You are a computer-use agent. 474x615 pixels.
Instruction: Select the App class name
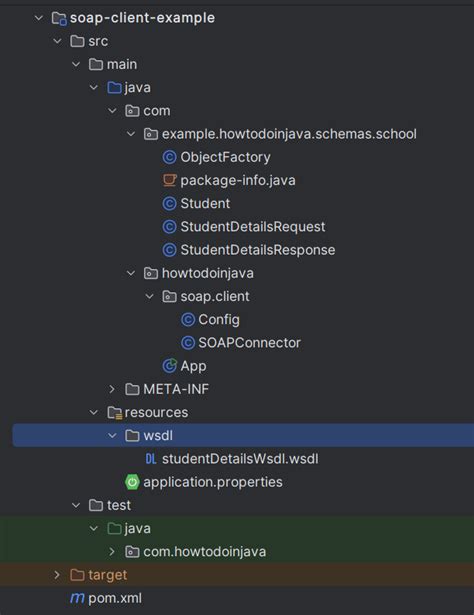coord(193,366)
